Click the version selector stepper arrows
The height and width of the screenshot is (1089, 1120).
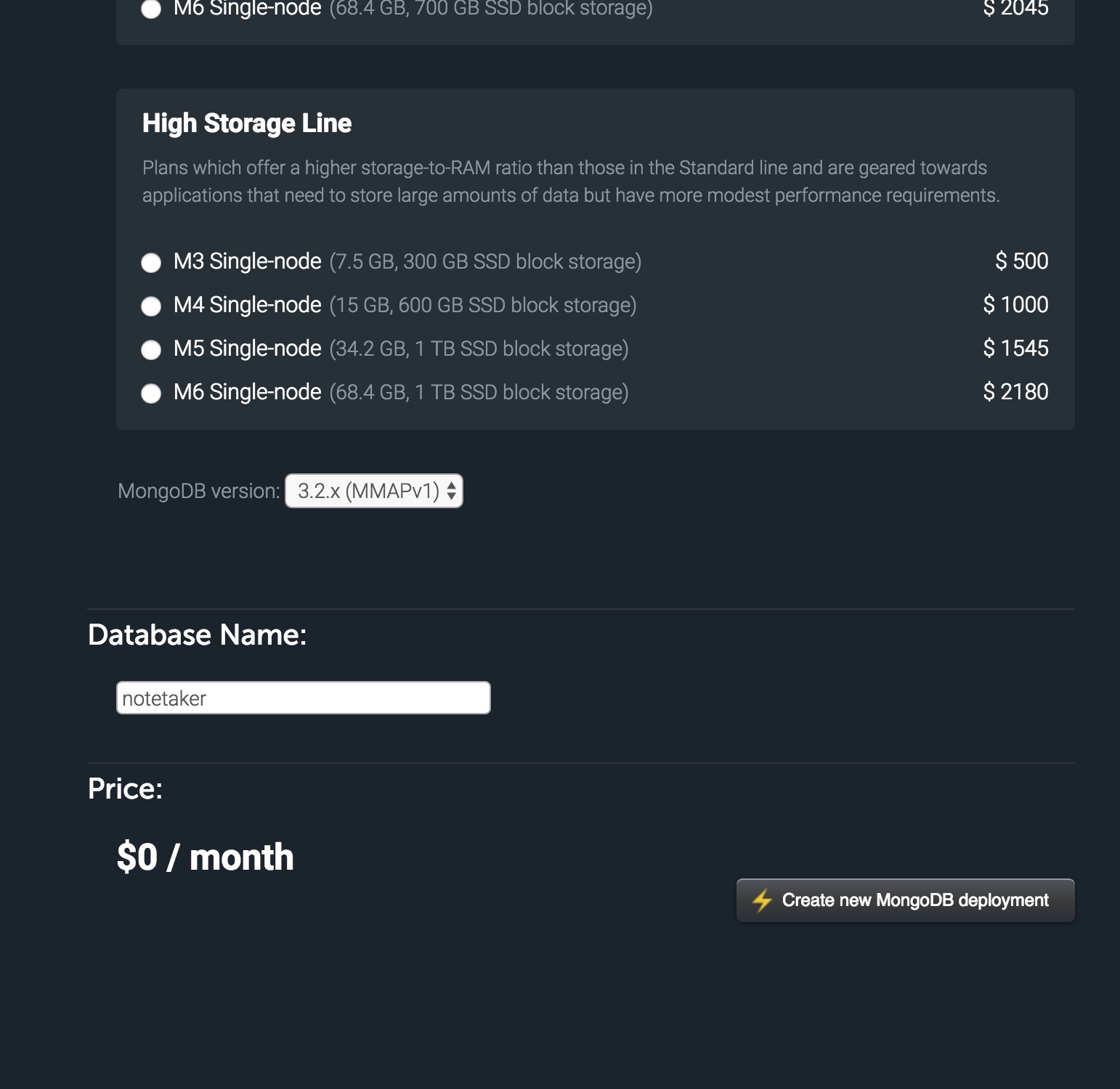451,491
